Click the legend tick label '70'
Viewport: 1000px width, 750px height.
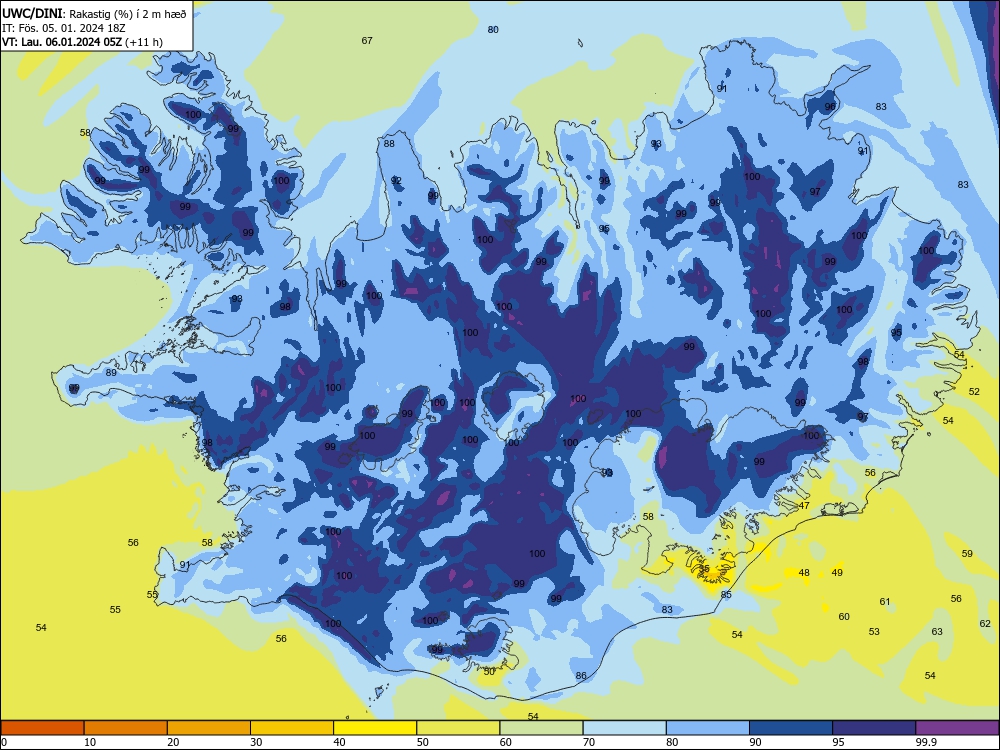pyautogui.click(x=589, y=742)
